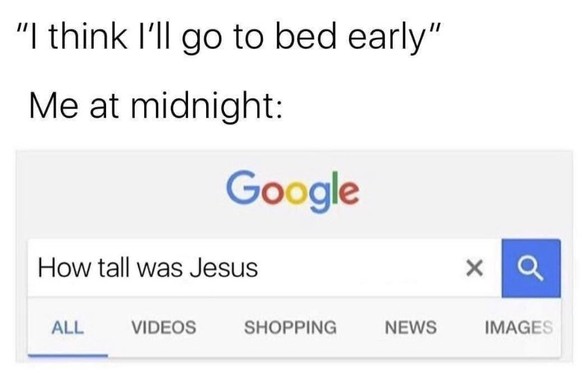This screenshot has width=582, height=373.
Task: Clear the search query with the X
Action: pyautogui.click(x=474, y=268)
